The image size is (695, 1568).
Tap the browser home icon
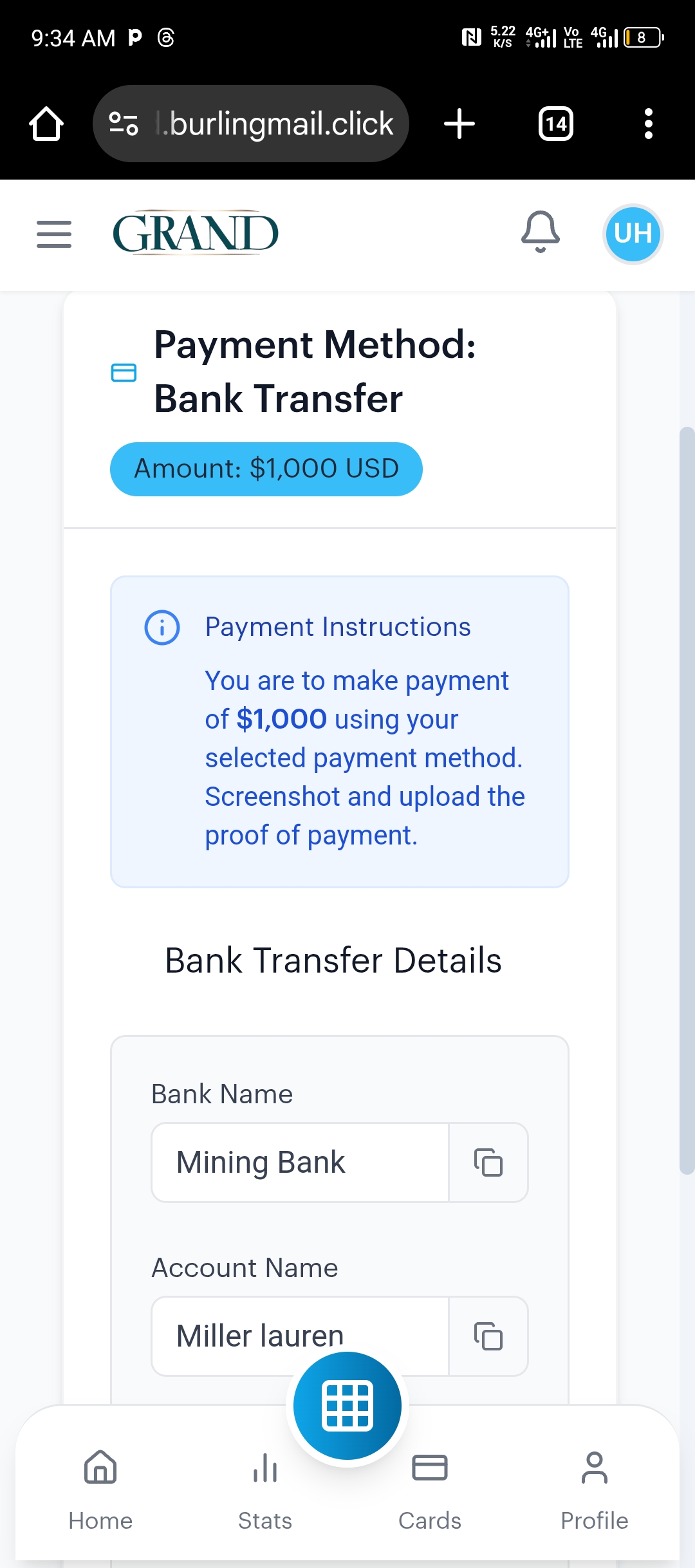click(46, 124)
